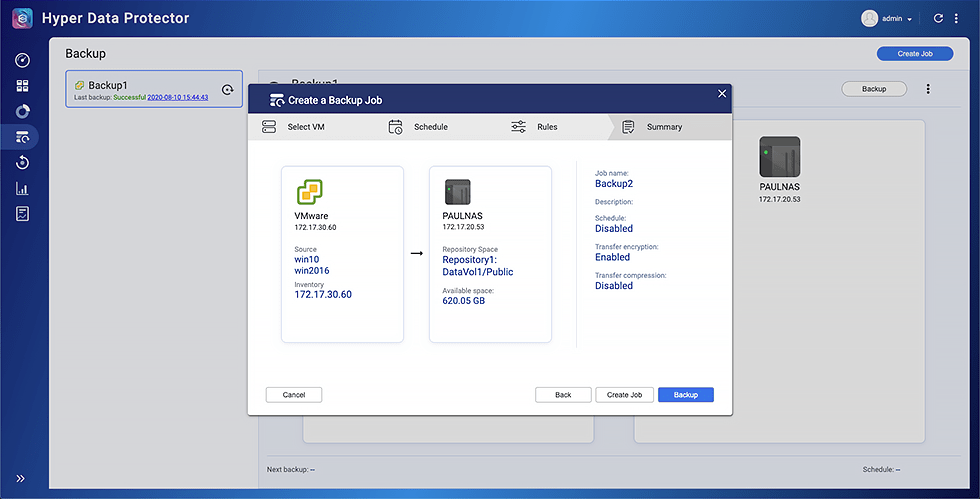The width and height of the screenshot is (980, 499).
Task: Click the Next backup status text
Action: (x=291, y=470)
